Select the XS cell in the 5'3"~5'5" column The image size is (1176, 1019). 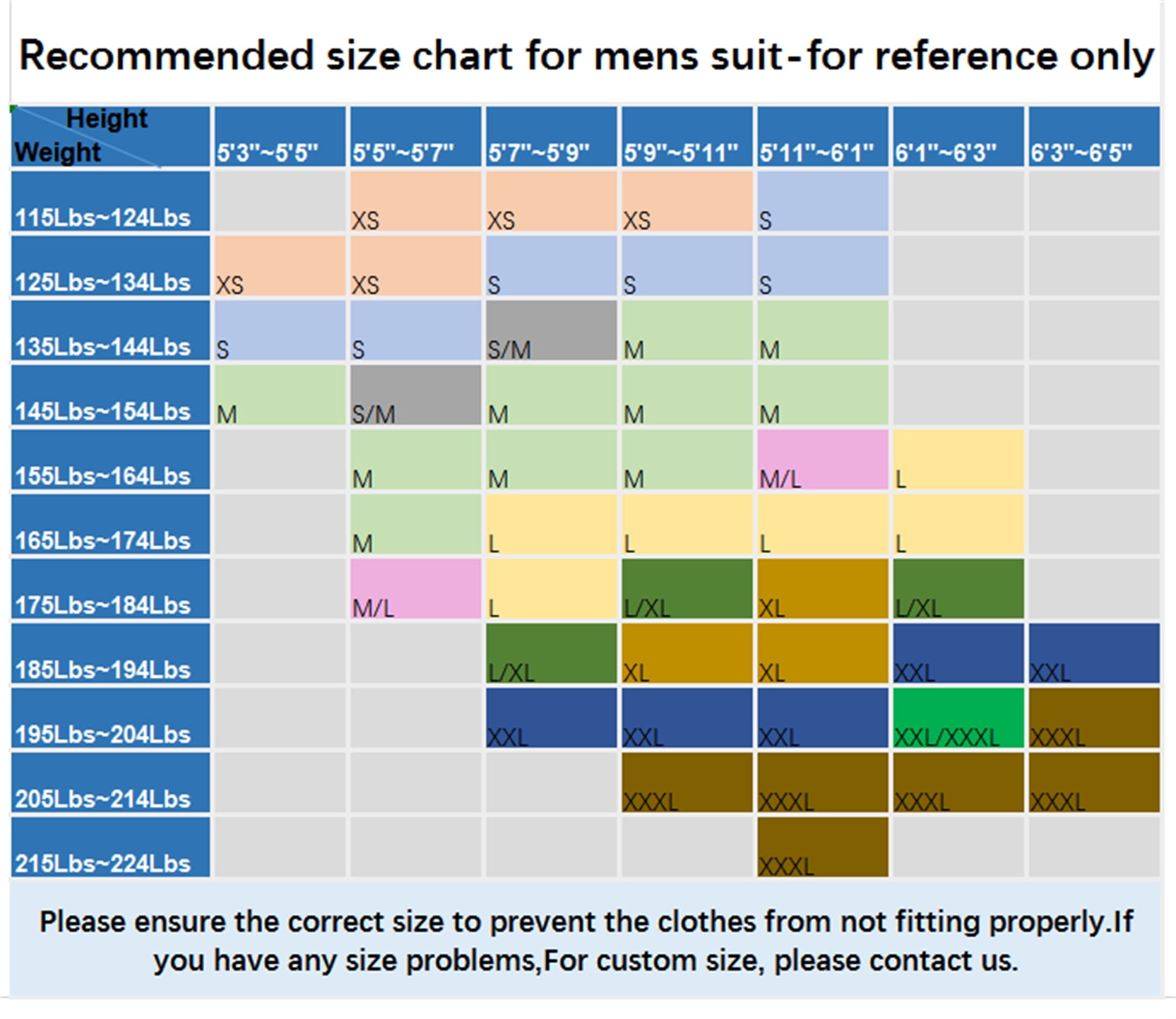[x=280, y=266]
